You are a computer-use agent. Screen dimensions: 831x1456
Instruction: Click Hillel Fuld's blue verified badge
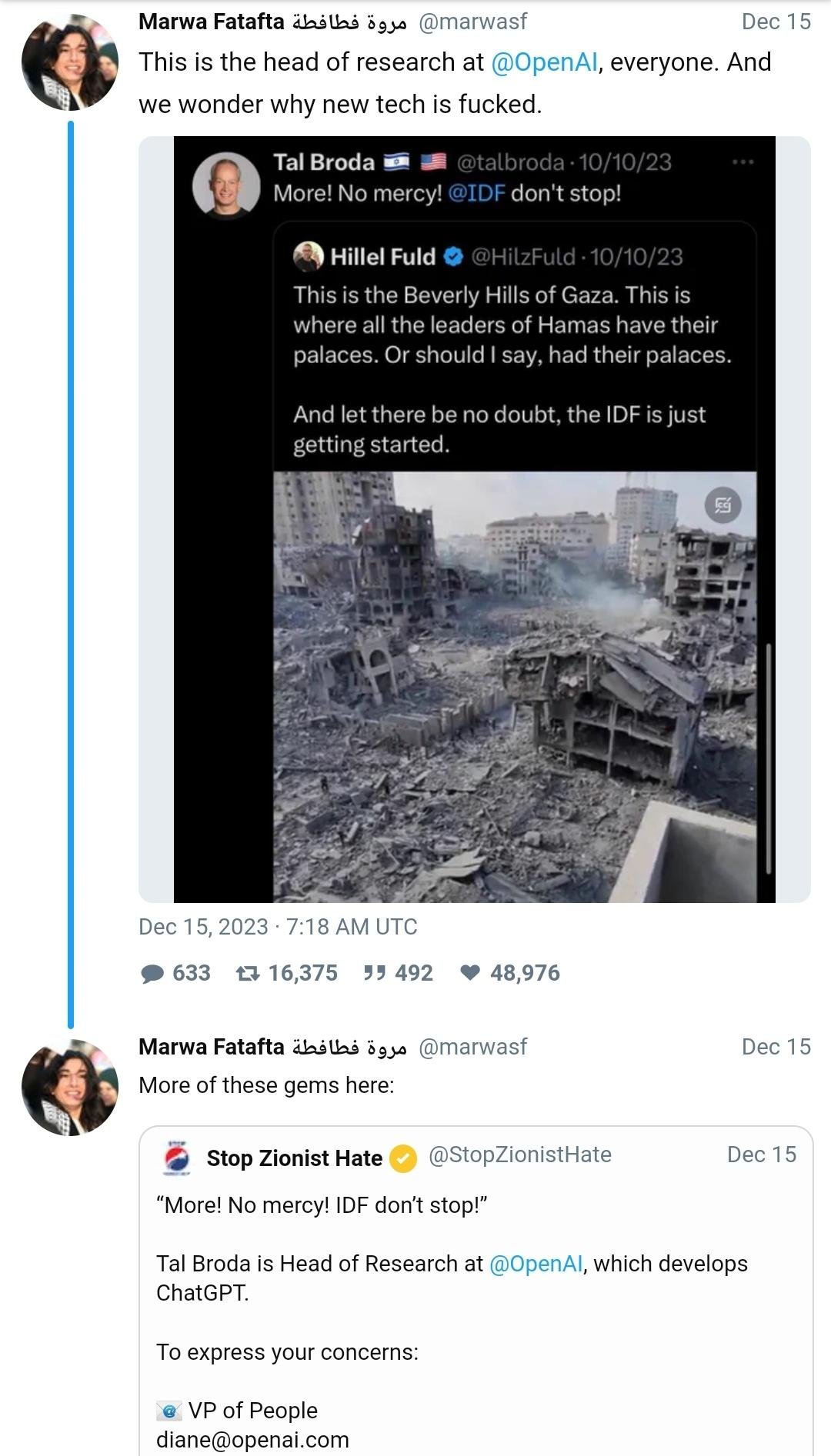(454, 257)
